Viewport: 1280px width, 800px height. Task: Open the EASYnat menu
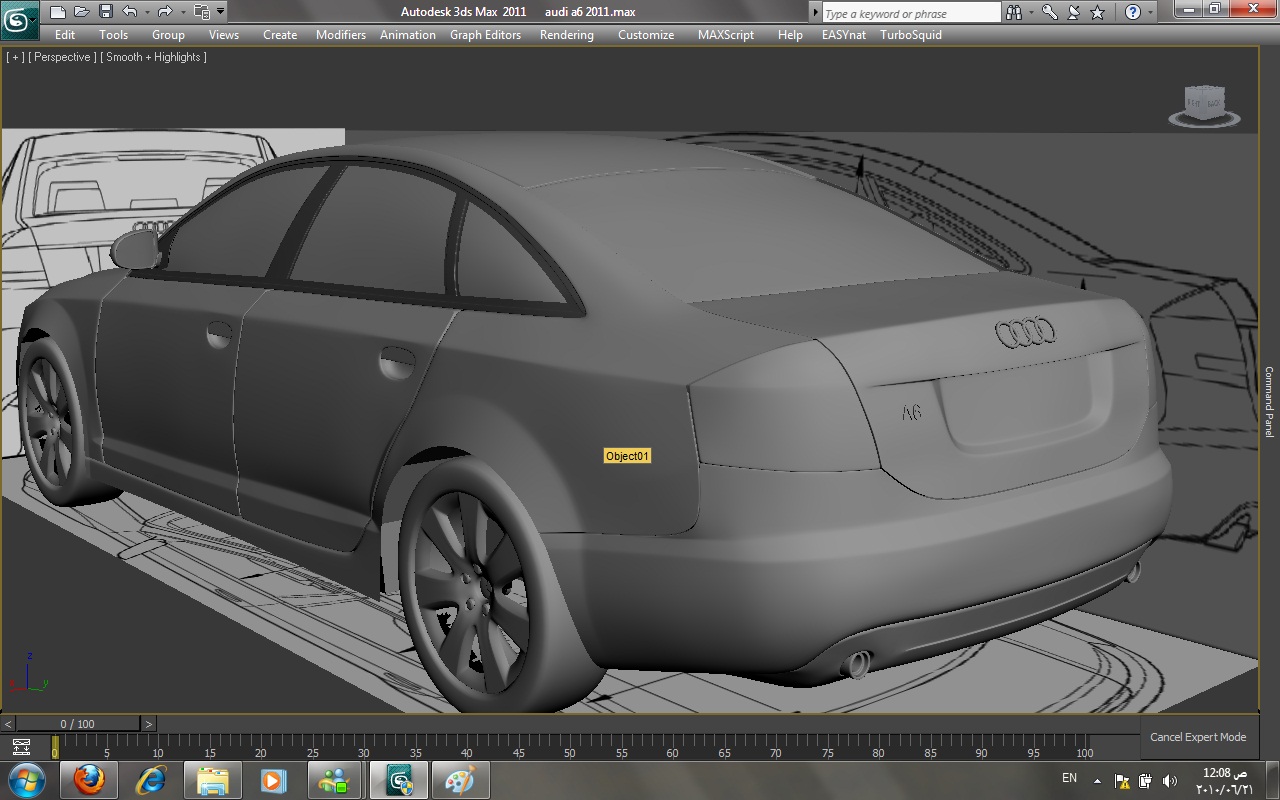pyautogui.click(x=844, y=35)
